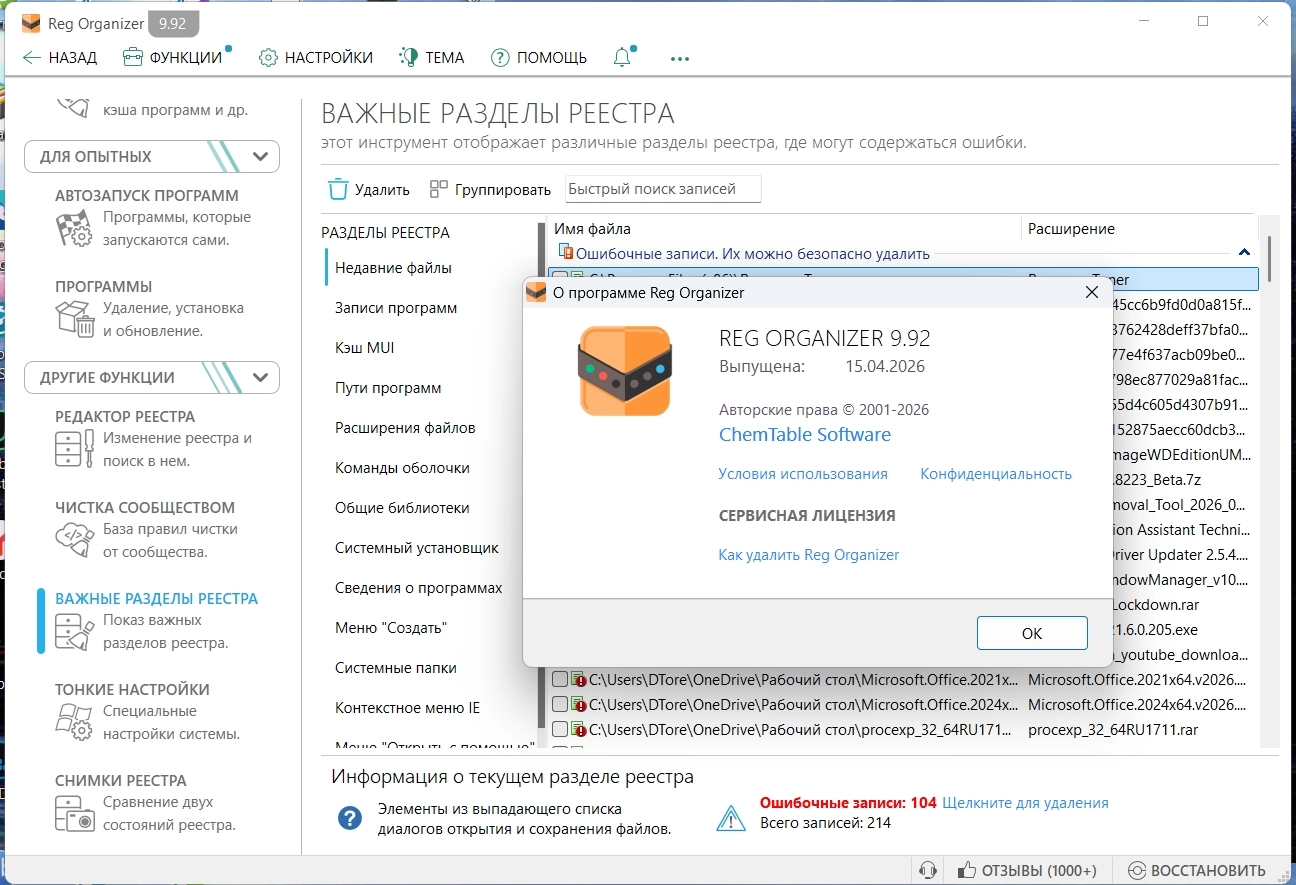
Task: Open the Конфиденциальность link
Action: point(996,474)
